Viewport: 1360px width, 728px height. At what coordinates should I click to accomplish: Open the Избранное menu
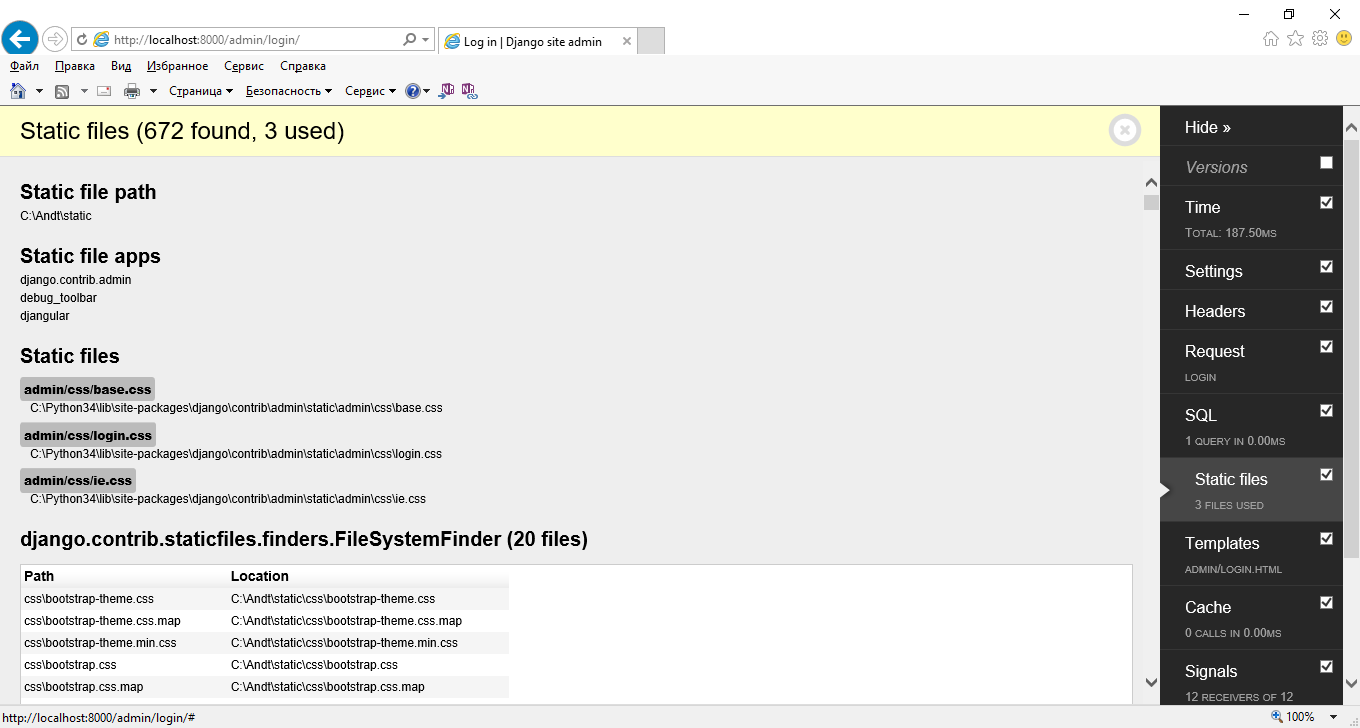click(177, 66)
